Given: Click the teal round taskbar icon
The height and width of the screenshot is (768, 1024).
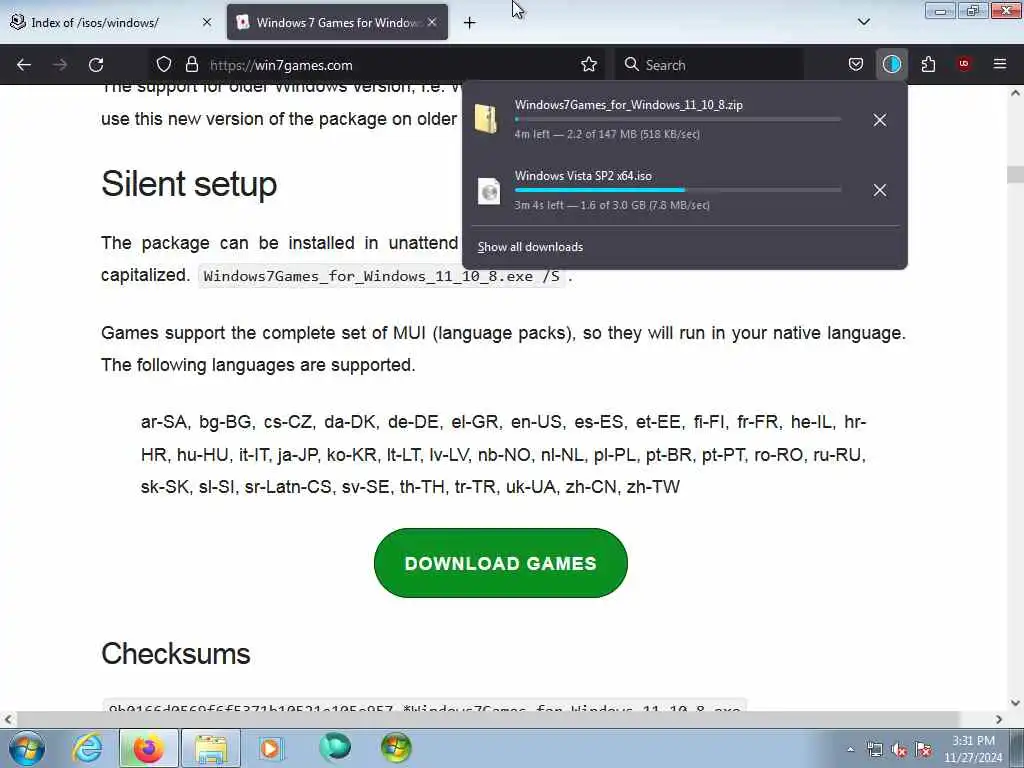Looking at the screenshot, I should [x=335, y=748].
